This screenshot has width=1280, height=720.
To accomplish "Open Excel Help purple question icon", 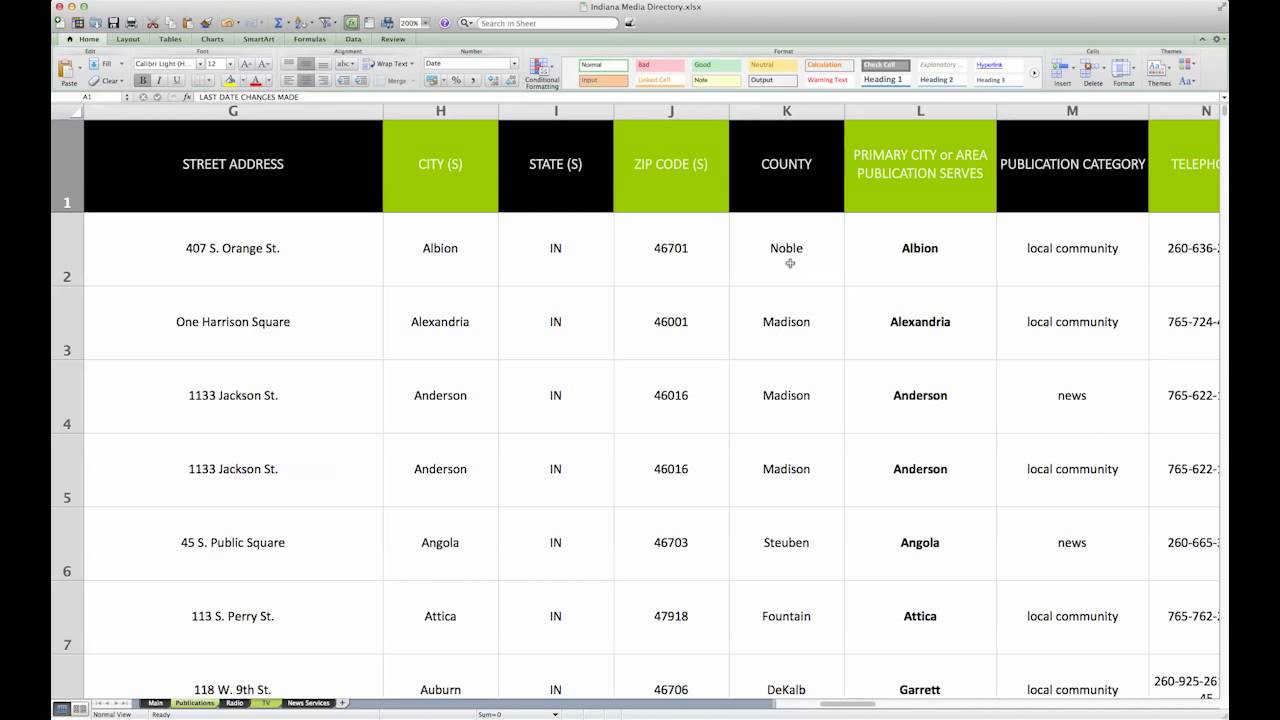I will pyautogui.click(x=445, y=23).
